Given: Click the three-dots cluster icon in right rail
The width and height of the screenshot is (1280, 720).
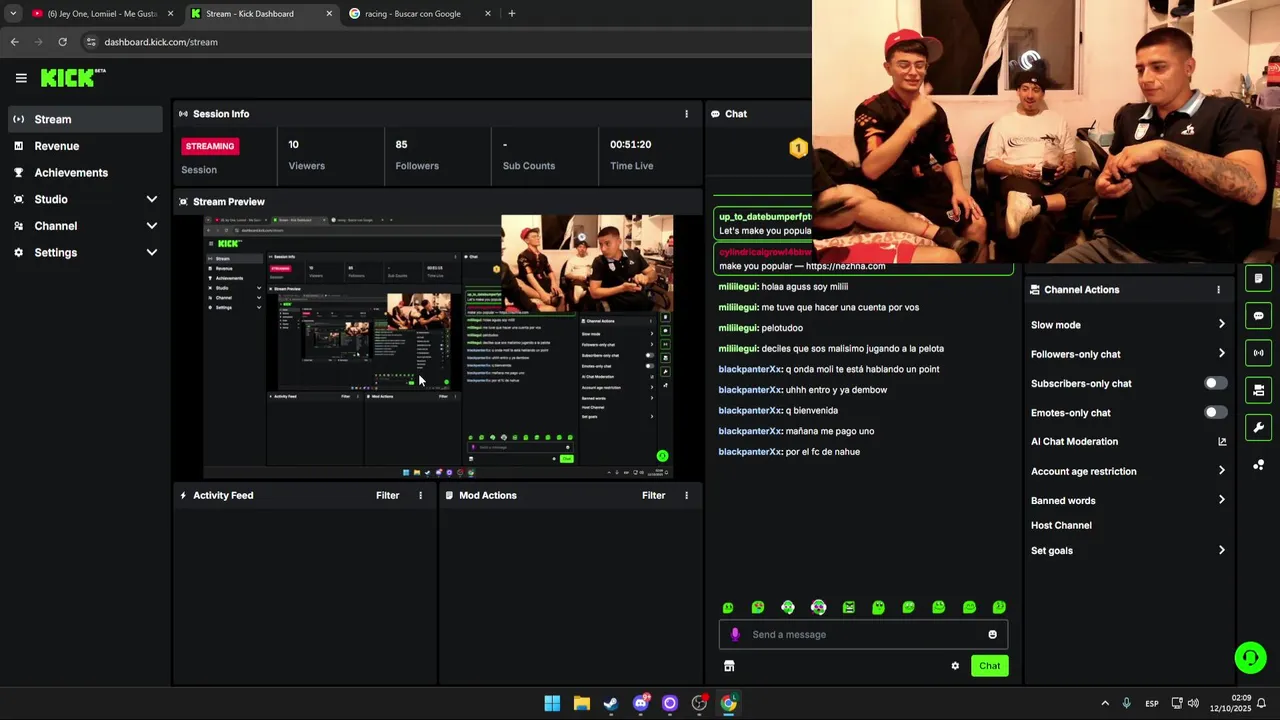Looking at the screenshot, I should coord(1258,465).
